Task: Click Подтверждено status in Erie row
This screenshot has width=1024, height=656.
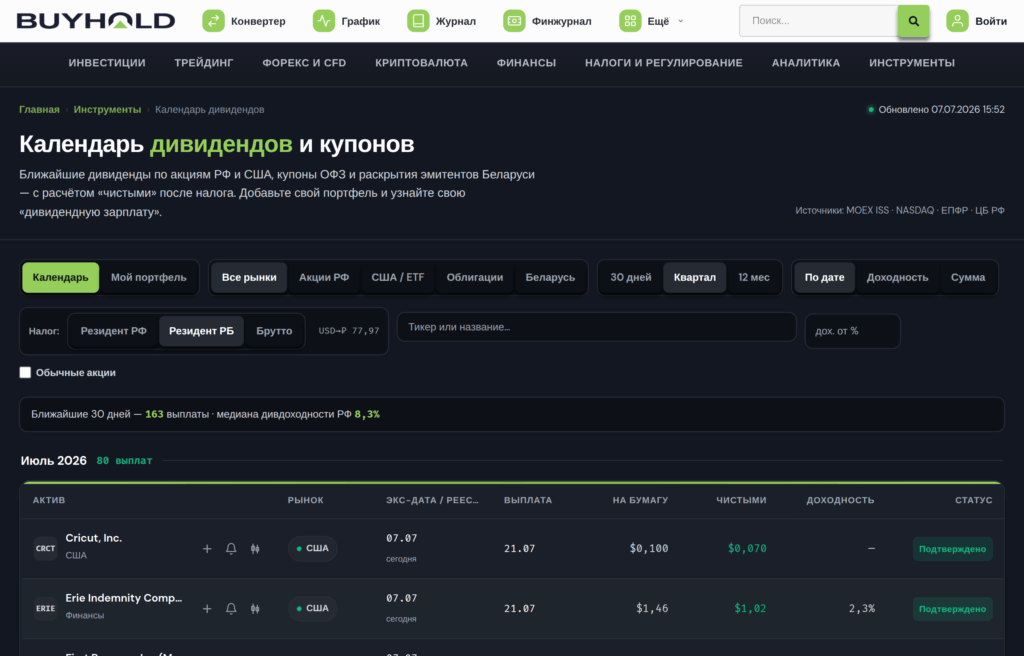Action: [x=952, y=609]
